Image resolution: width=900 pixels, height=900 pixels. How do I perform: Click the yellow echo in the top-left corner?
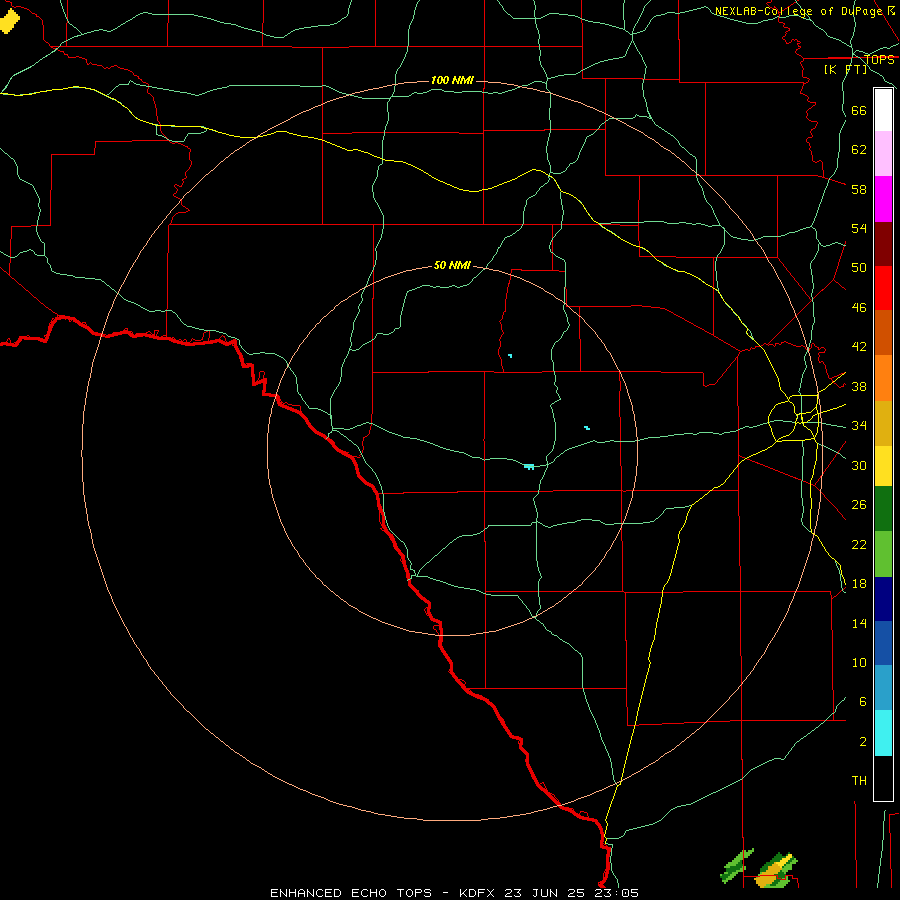[9, 21]
